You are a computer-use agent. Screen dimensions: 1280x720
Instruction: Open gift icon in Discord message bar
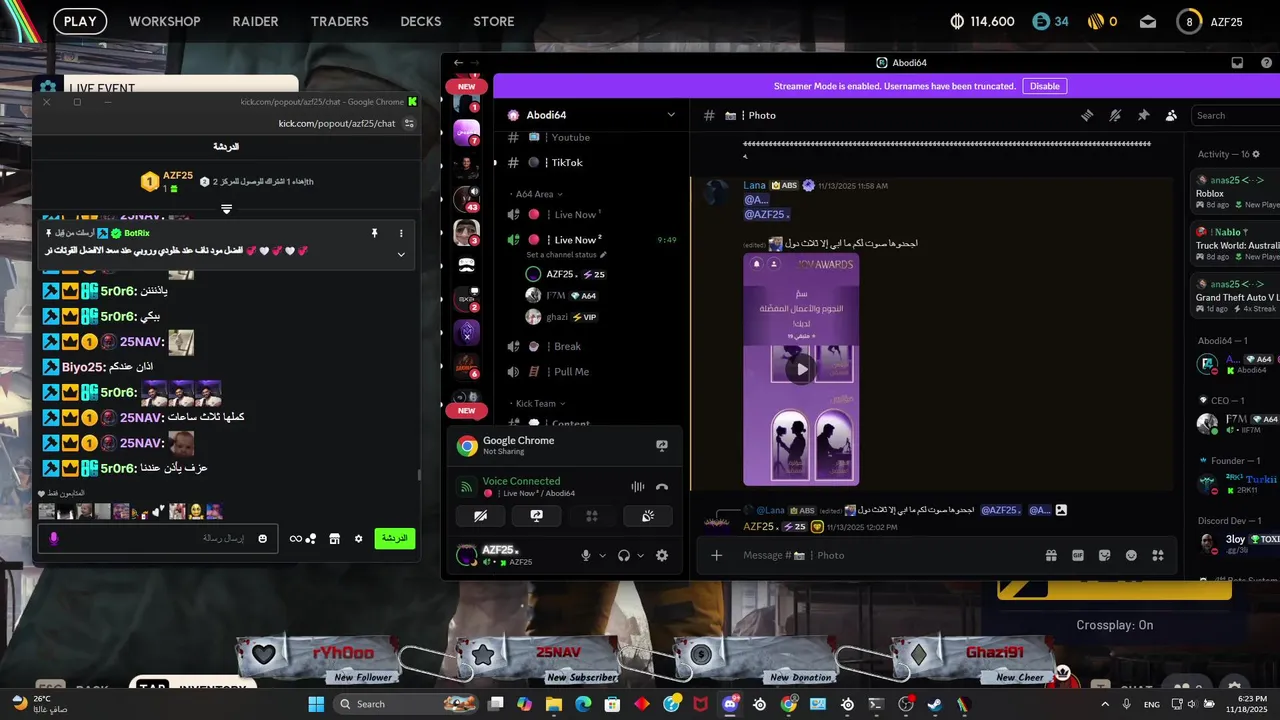(1051, 555)
